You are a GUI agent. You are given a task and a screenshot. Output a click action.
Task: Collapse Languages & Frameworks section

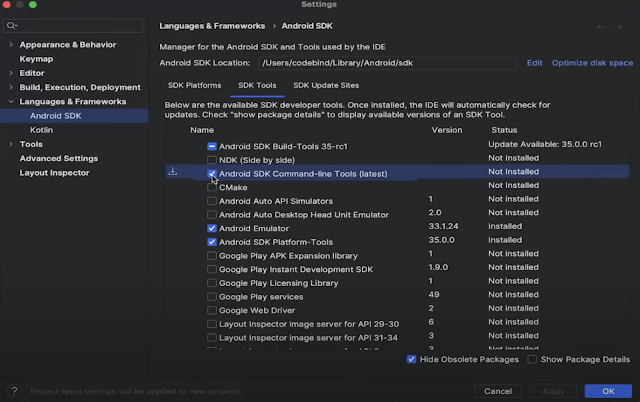[10, 101]
